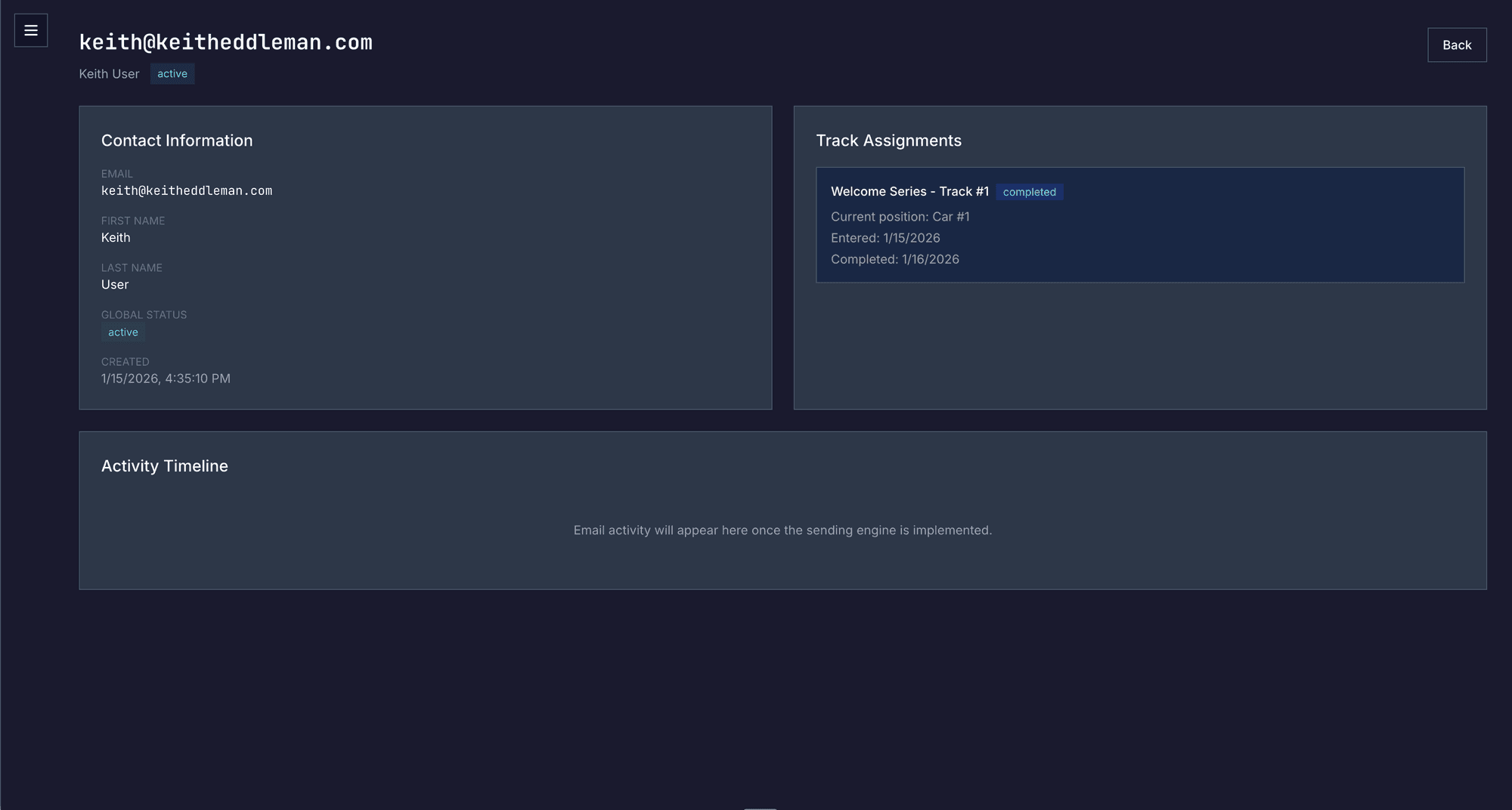Click the First Name value Keith
Image resolution: width=1512 pixels, height=810 pixels.
pyautogui.click(x=116, y=238)
